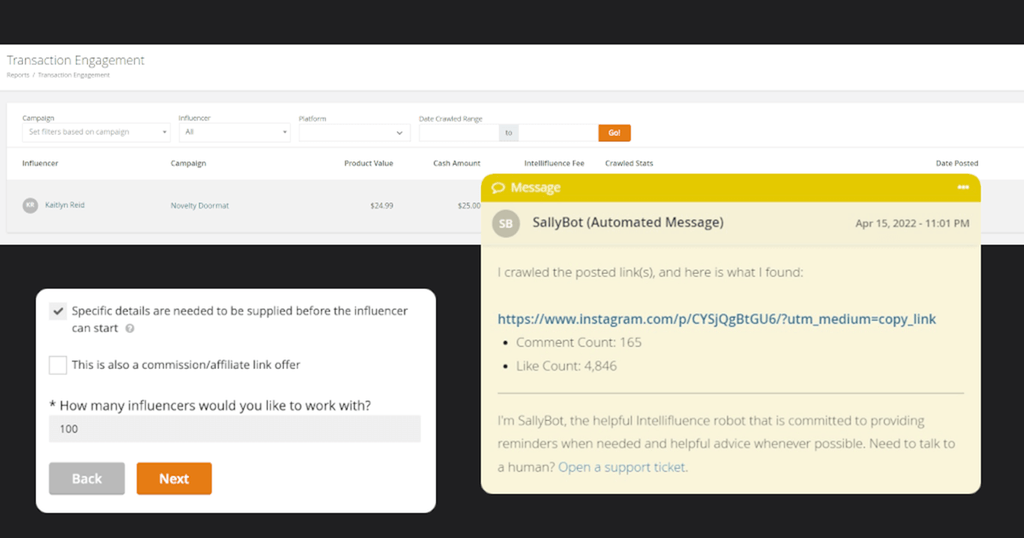
Task: Open the Campaign filter dropdown
Action: (96, 132)
